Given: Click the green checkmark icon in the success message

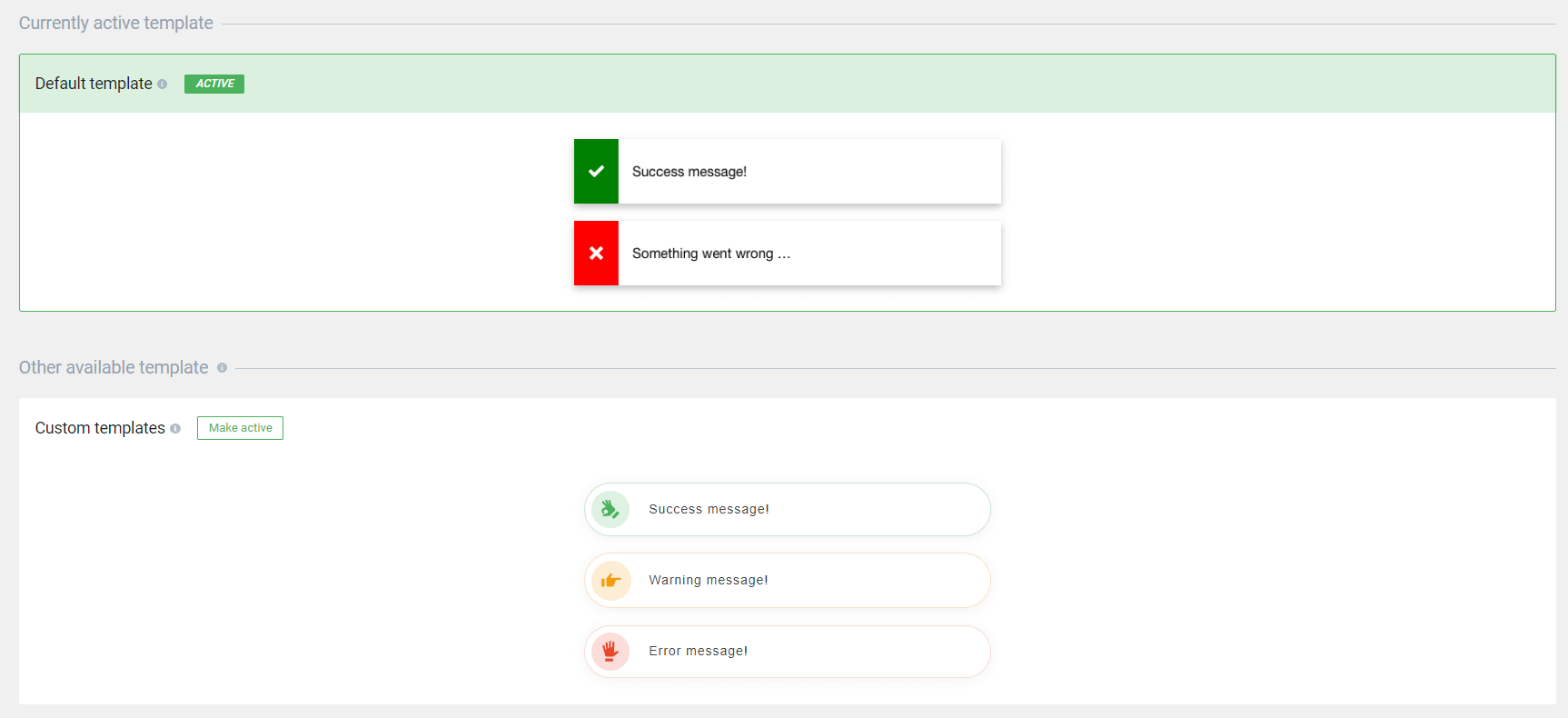Looking at the screenshot, I should pyautogui.click(x=596, y=171).
